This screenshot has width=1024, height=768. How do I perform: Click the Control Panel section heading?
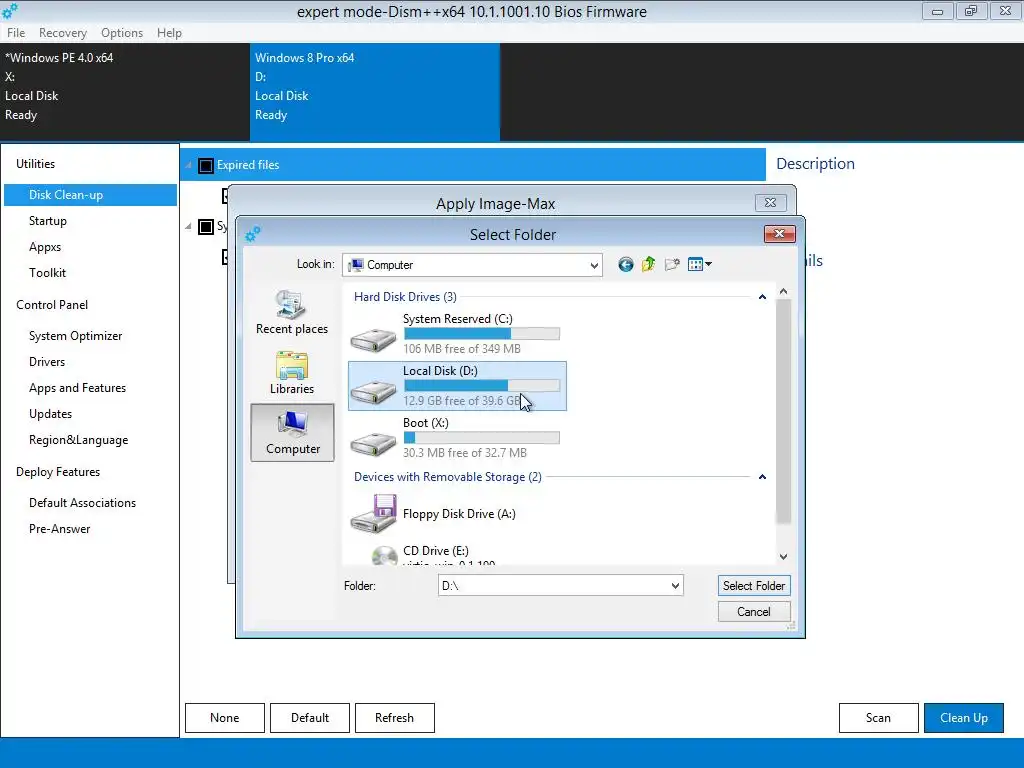[52, 305]
